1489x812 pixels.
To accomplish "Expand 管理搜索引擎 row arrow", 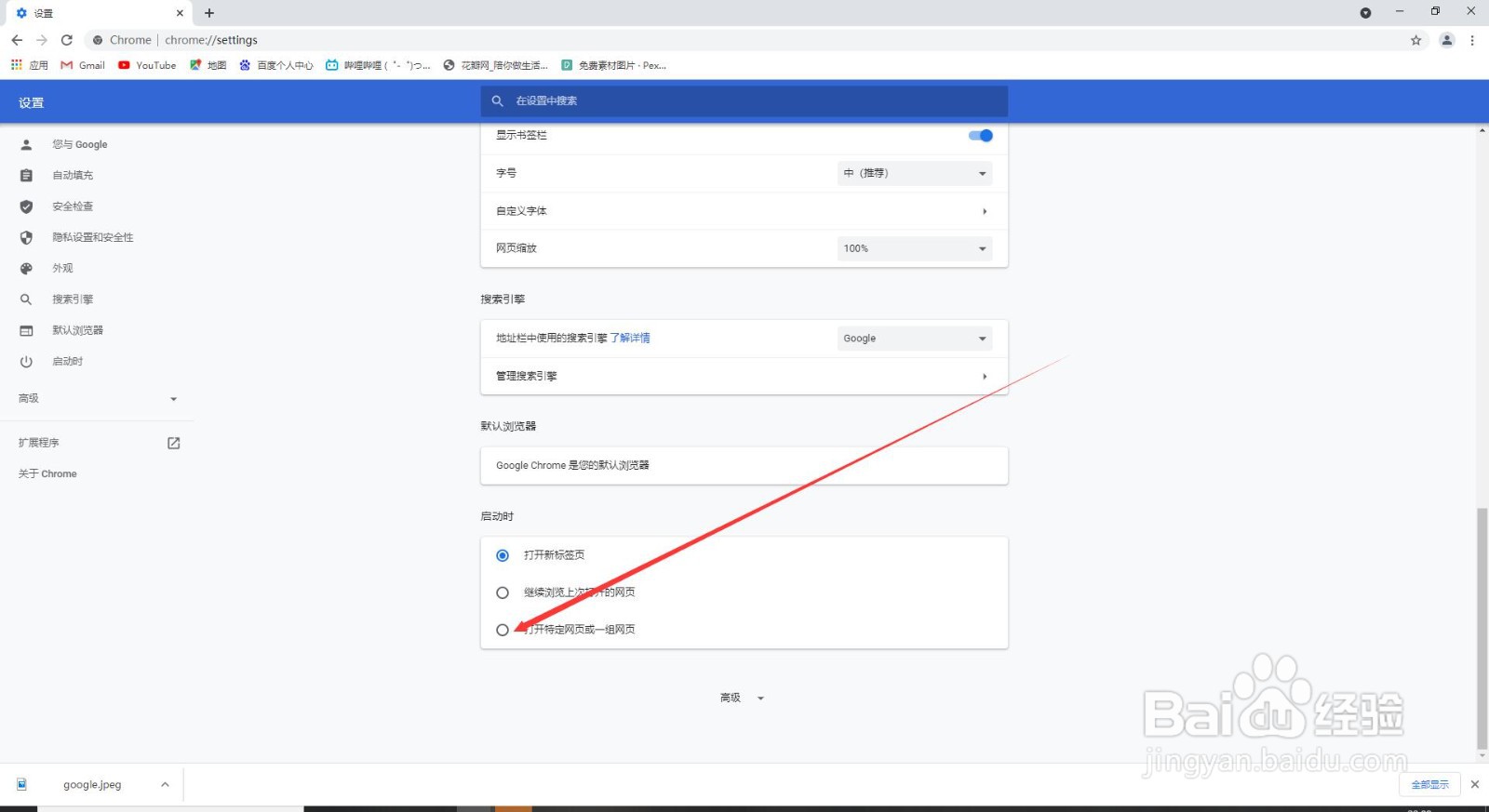I will coord(985,376).
